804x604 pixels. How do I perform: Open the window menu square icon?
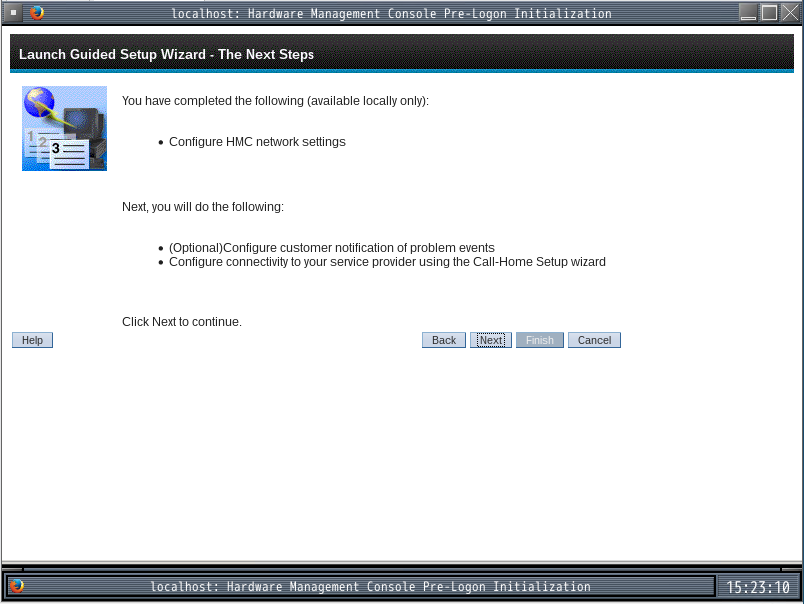pyautogui.click(x=13, y=13)
